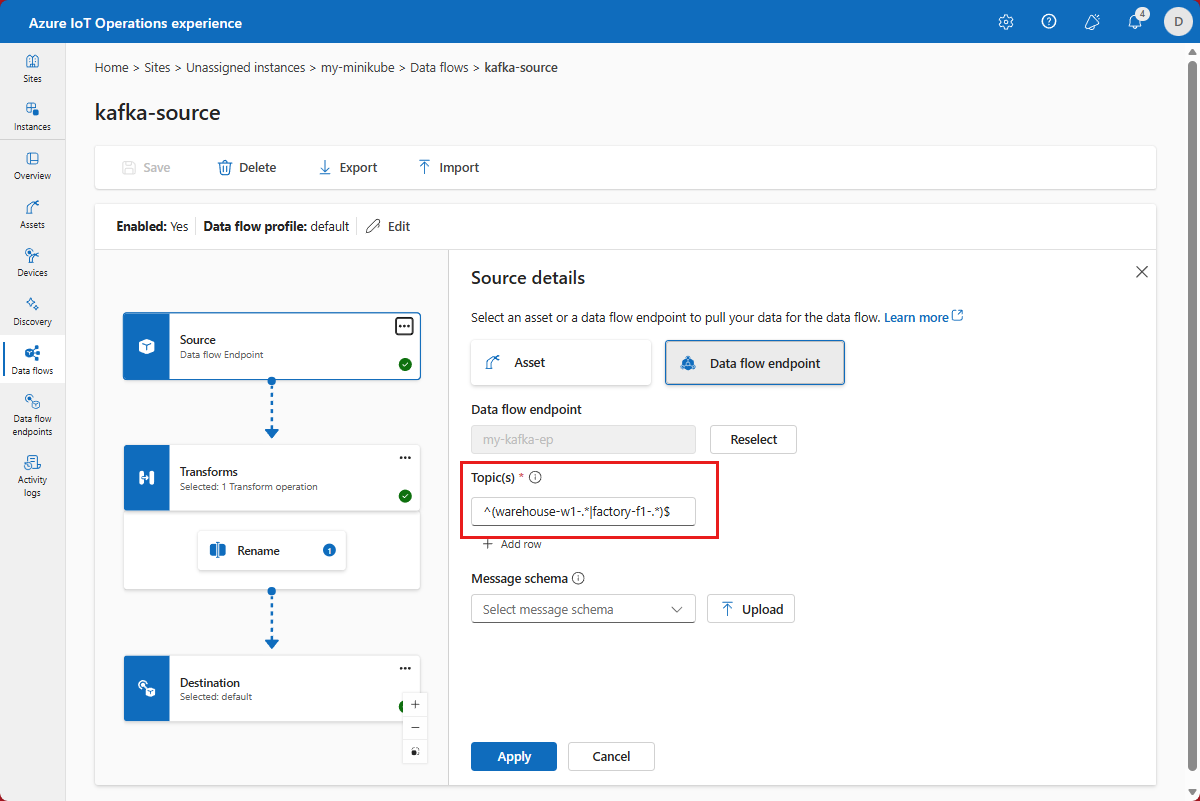
Task: Open the diagnostics bell icon beside Help
Action: [1092, 22]
